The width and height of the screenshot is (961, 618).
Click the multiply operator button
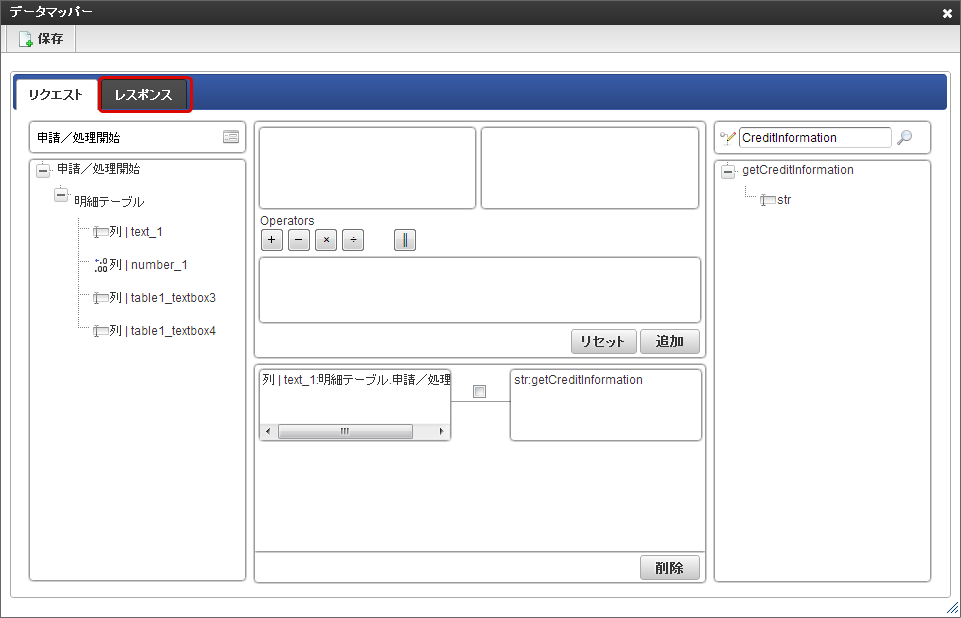click(326, 240)
